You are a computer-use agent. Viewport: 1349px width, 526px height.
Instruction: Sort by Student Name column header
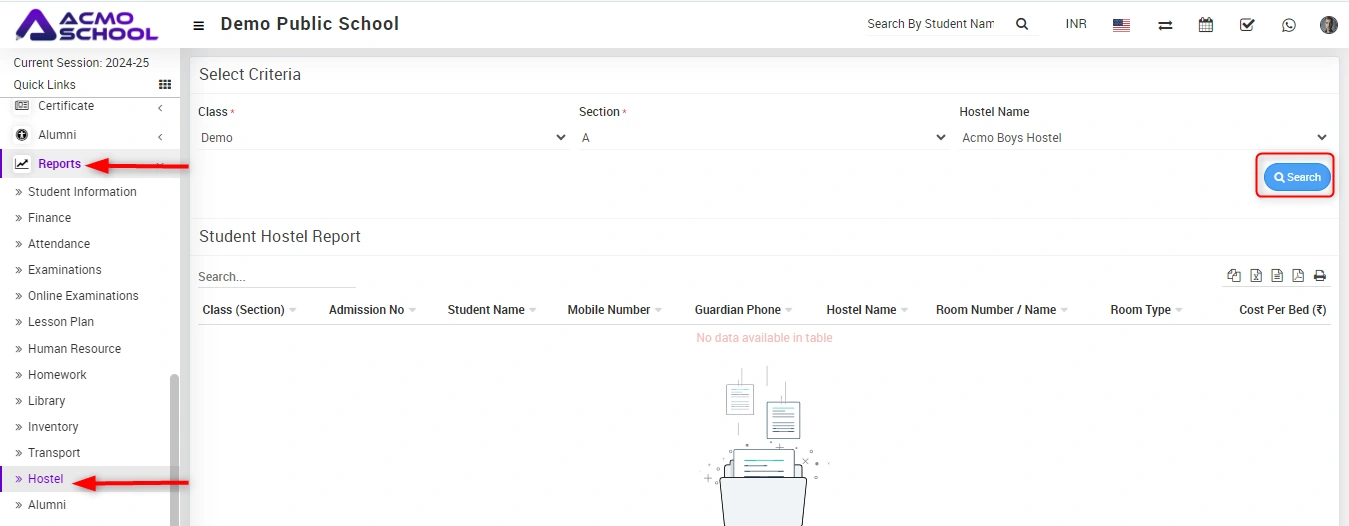coord(486,310)
